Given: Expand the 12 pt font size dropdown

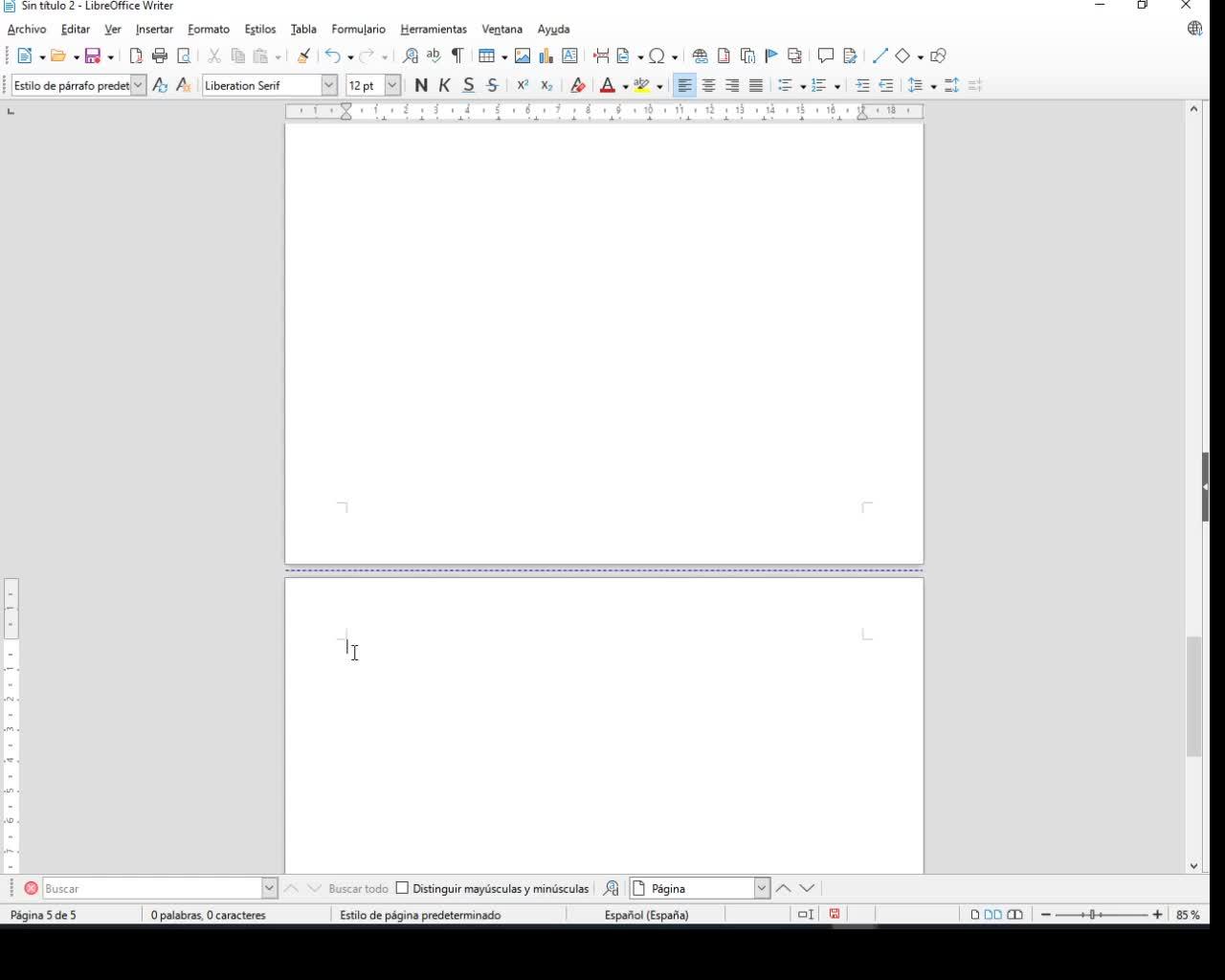Looking at the screenshot, I should 392,86.
